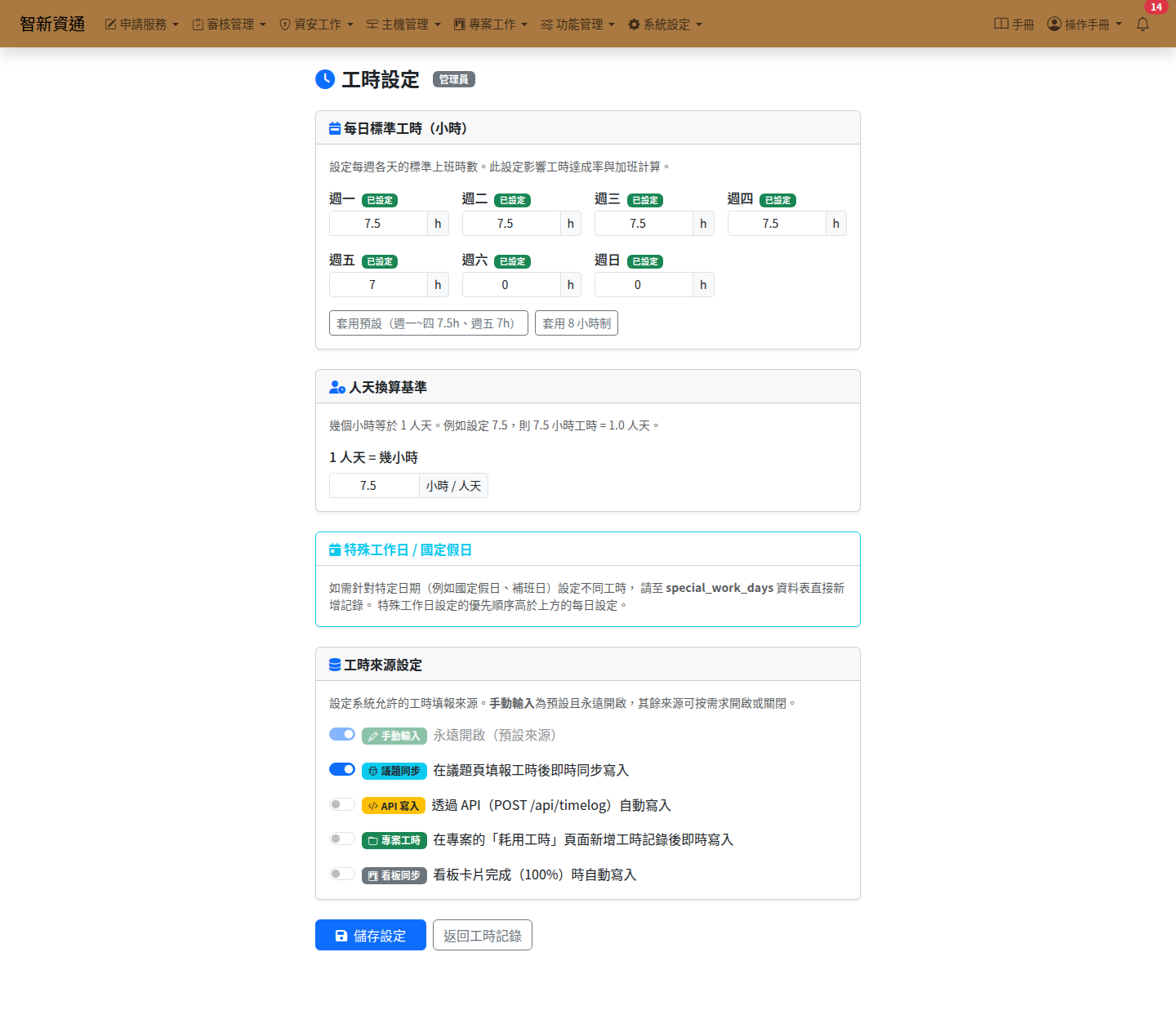Image resolution: width=1176 pixels, height=1019 pixels.
Task: Focus the 週二 hours input field
Action: pos(511,224)
